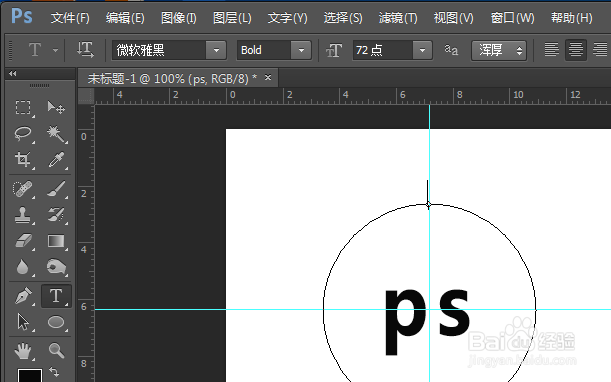Screen dimensions: 611x382
Task: Click the Bold font style field
Action: (x=264, y=50)
